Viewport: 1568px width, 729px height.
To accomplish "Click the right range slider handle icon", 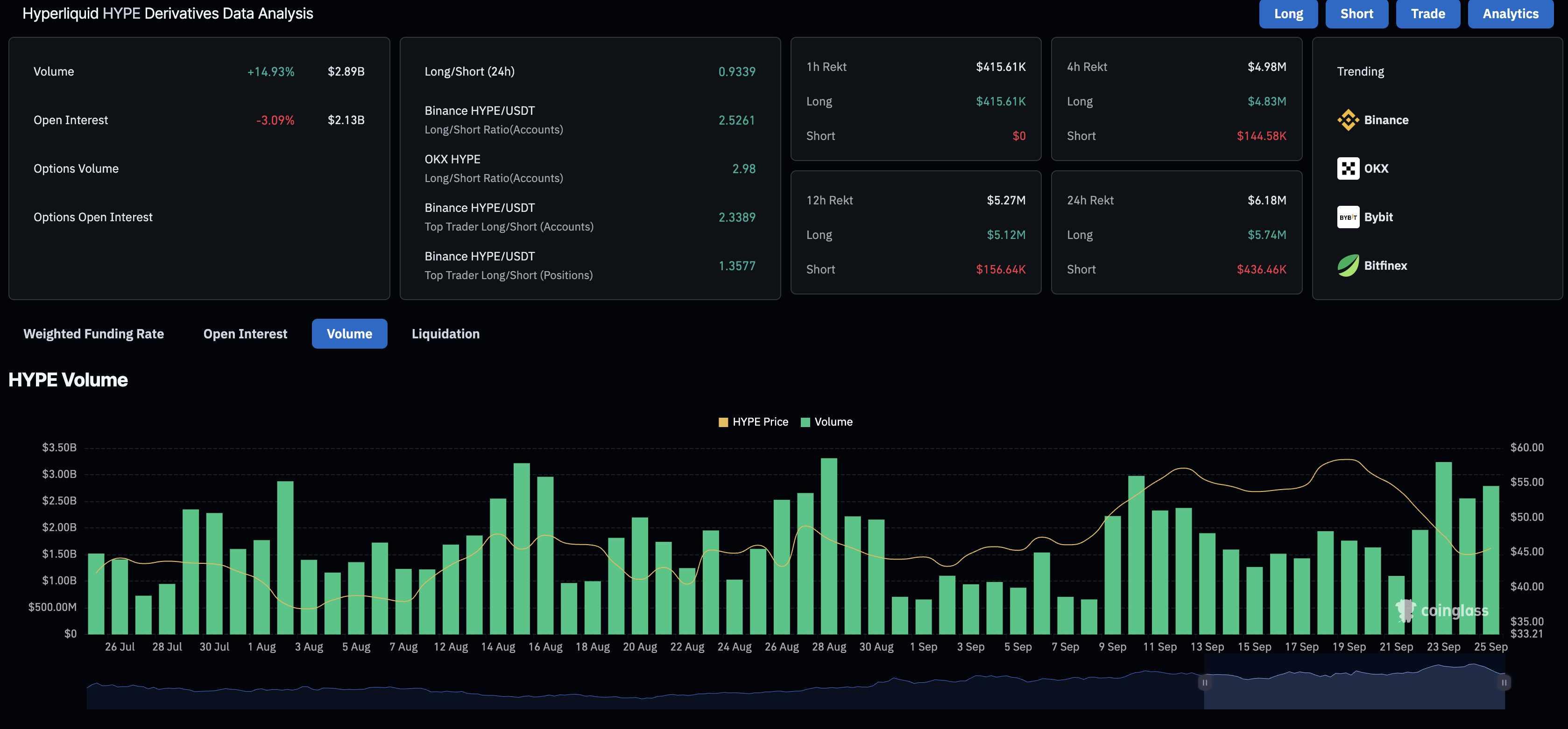I will coord(1504,683).
